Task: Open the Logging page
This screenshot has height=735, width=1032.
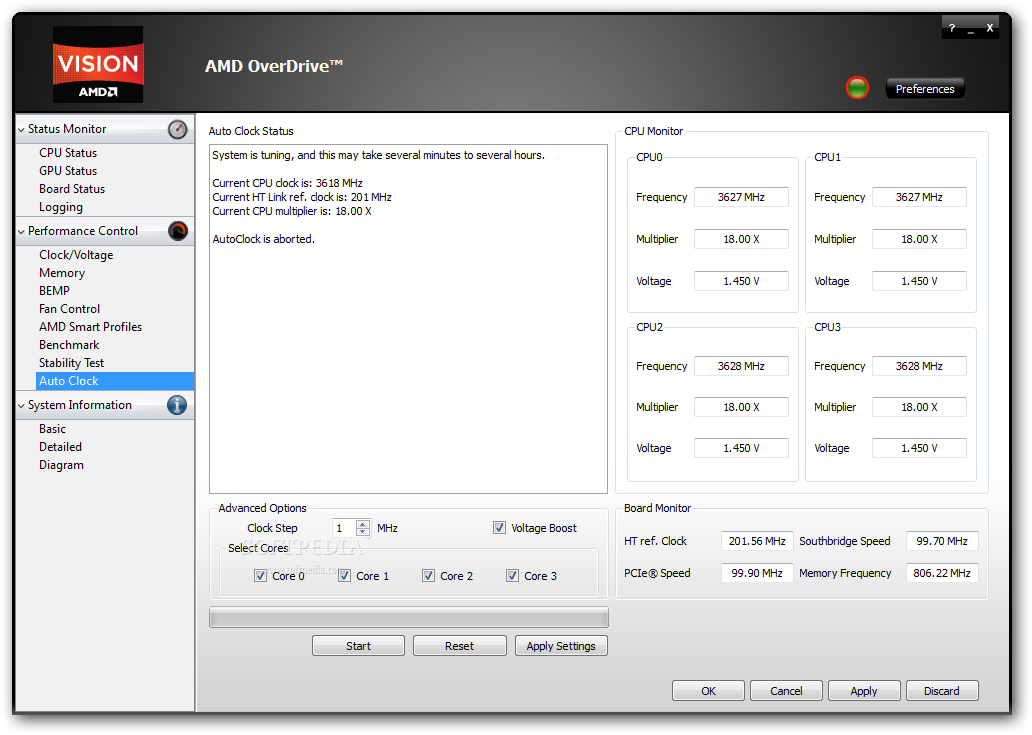Action: pyautogui.click(x=61, y=207)
